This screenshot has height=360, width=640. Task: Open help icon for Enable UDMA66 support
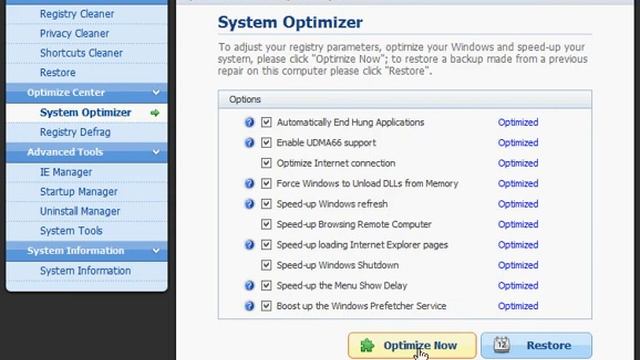pos(249,143)
